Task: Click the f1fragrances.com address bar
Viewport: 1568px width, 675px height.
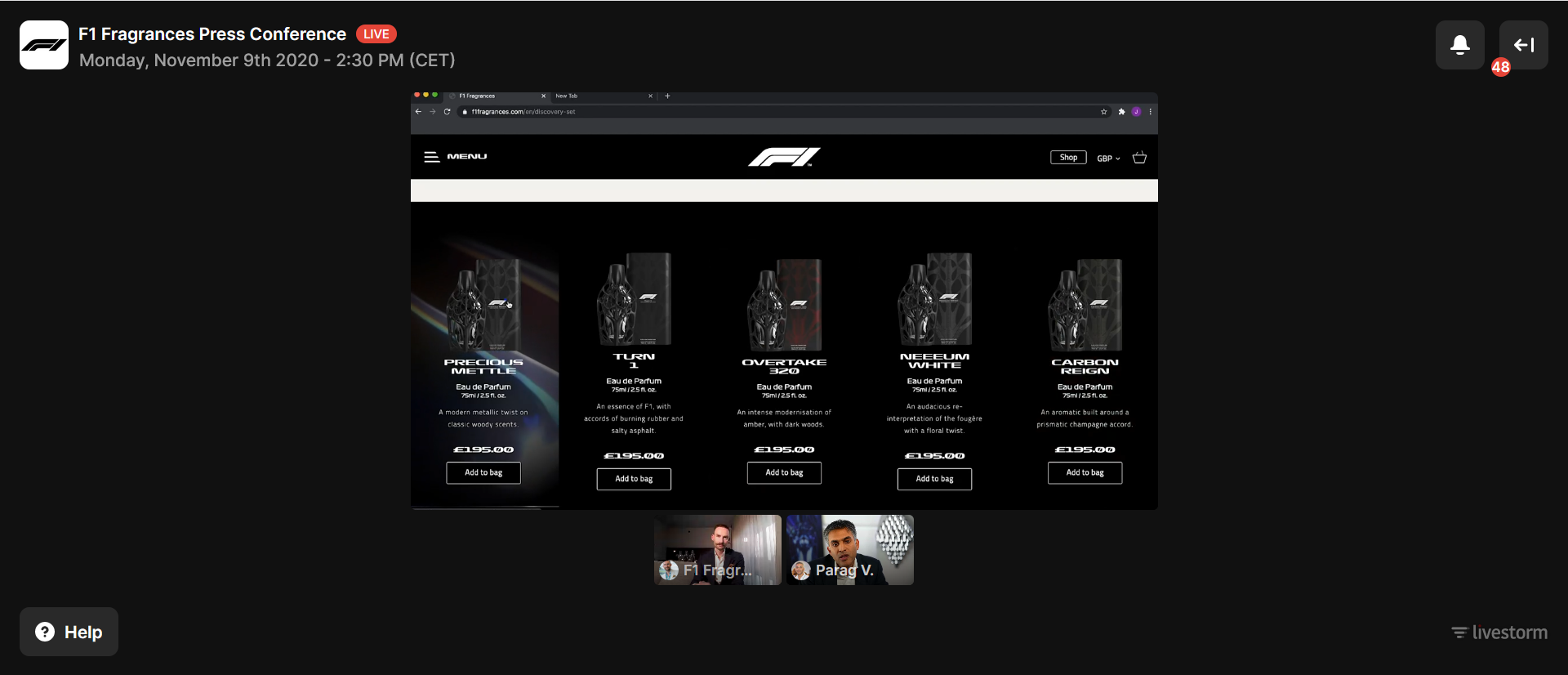Action: point(784,112)
